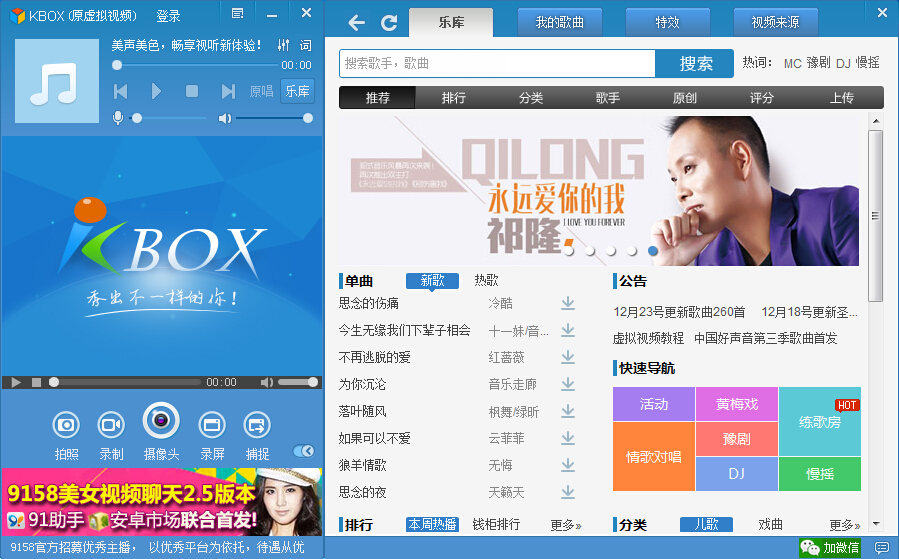Screen dimensions: 899x559
Task: Open the audio equalizer settings icon
Action: pos(283,45)
